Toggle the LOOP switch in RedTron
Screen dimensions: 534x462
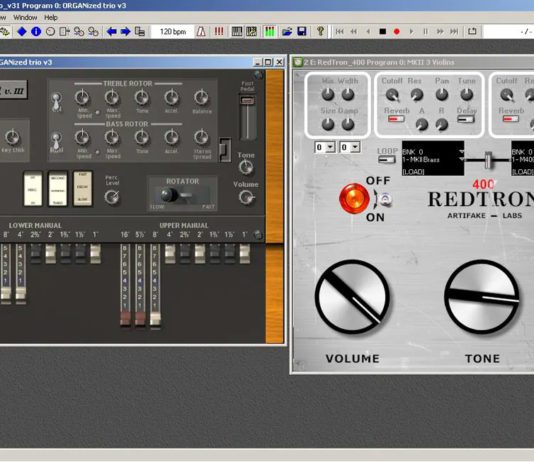[x=387, y=160]
